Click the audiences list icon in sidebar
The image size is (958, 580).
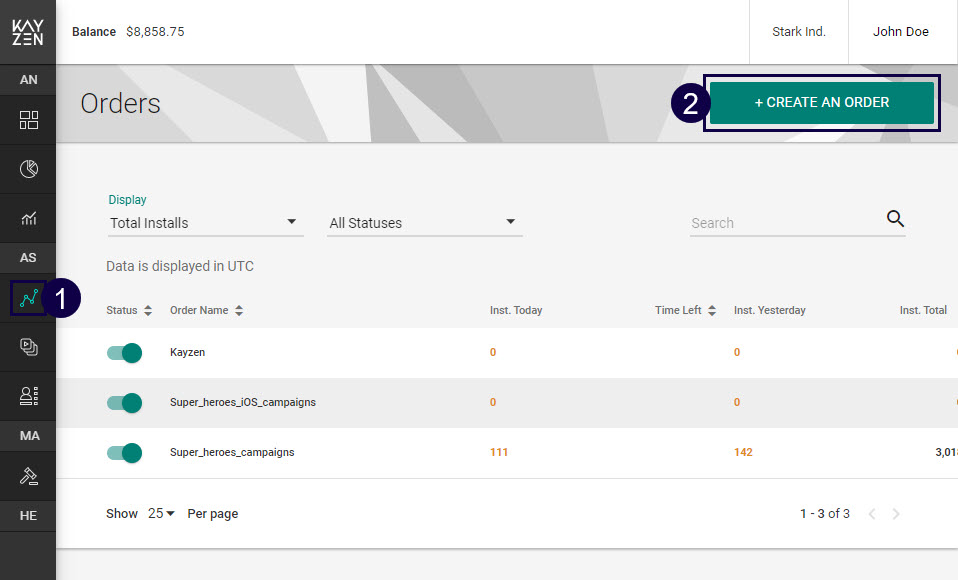[29, 396]
